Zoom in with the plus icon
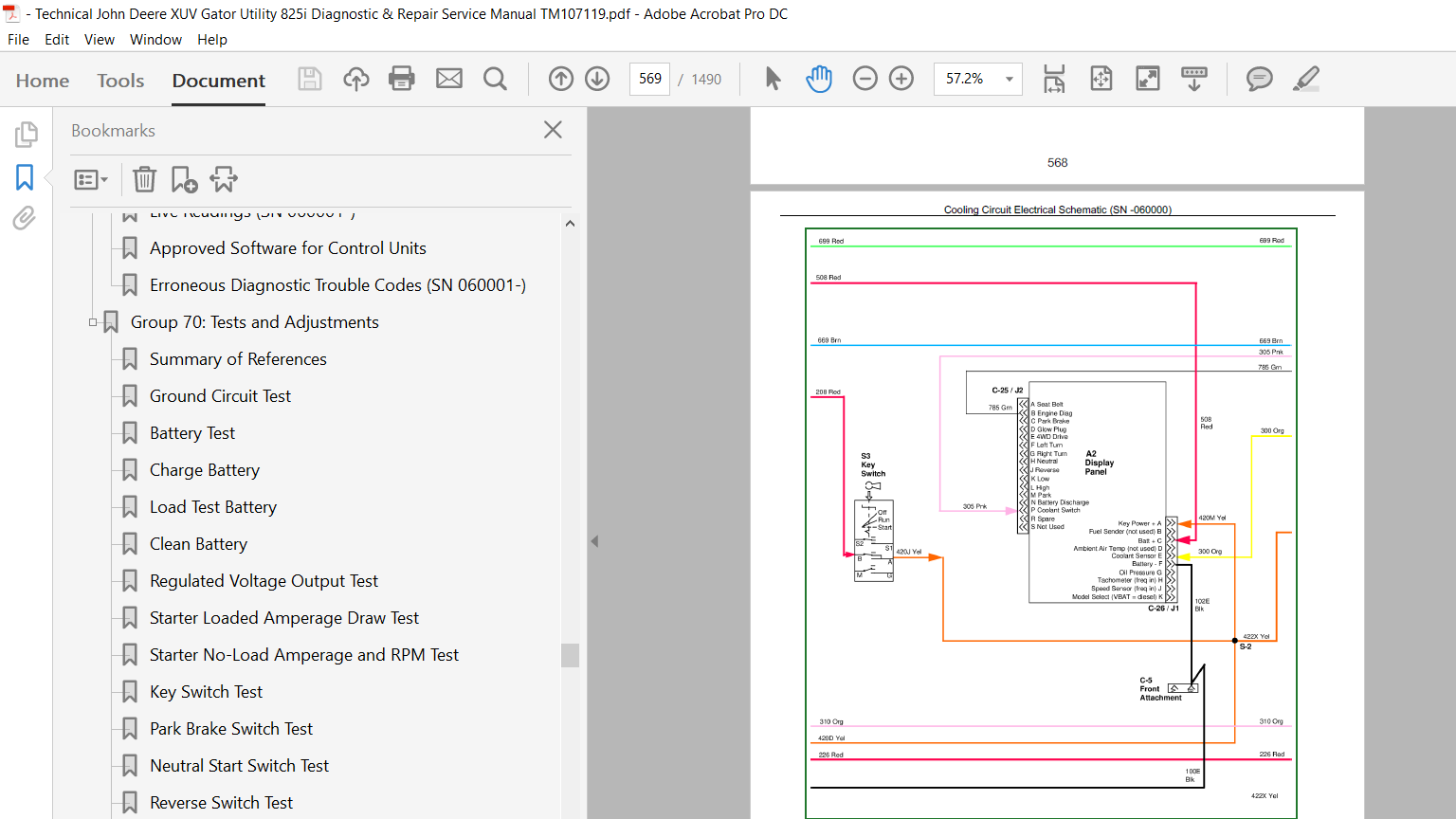Image resolution: width=1456 pixels, height=819 pixels. click(901, 79)
